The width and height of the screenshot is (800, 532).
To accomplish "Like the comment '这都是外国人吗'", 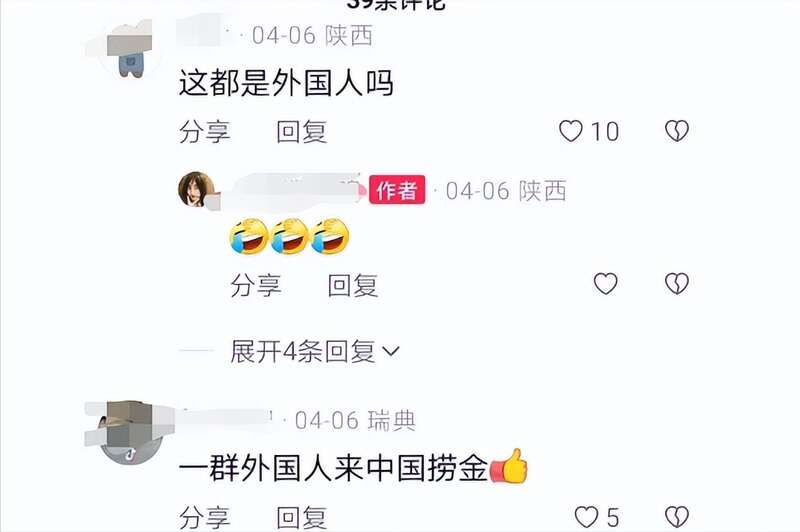I will (571, 131).
